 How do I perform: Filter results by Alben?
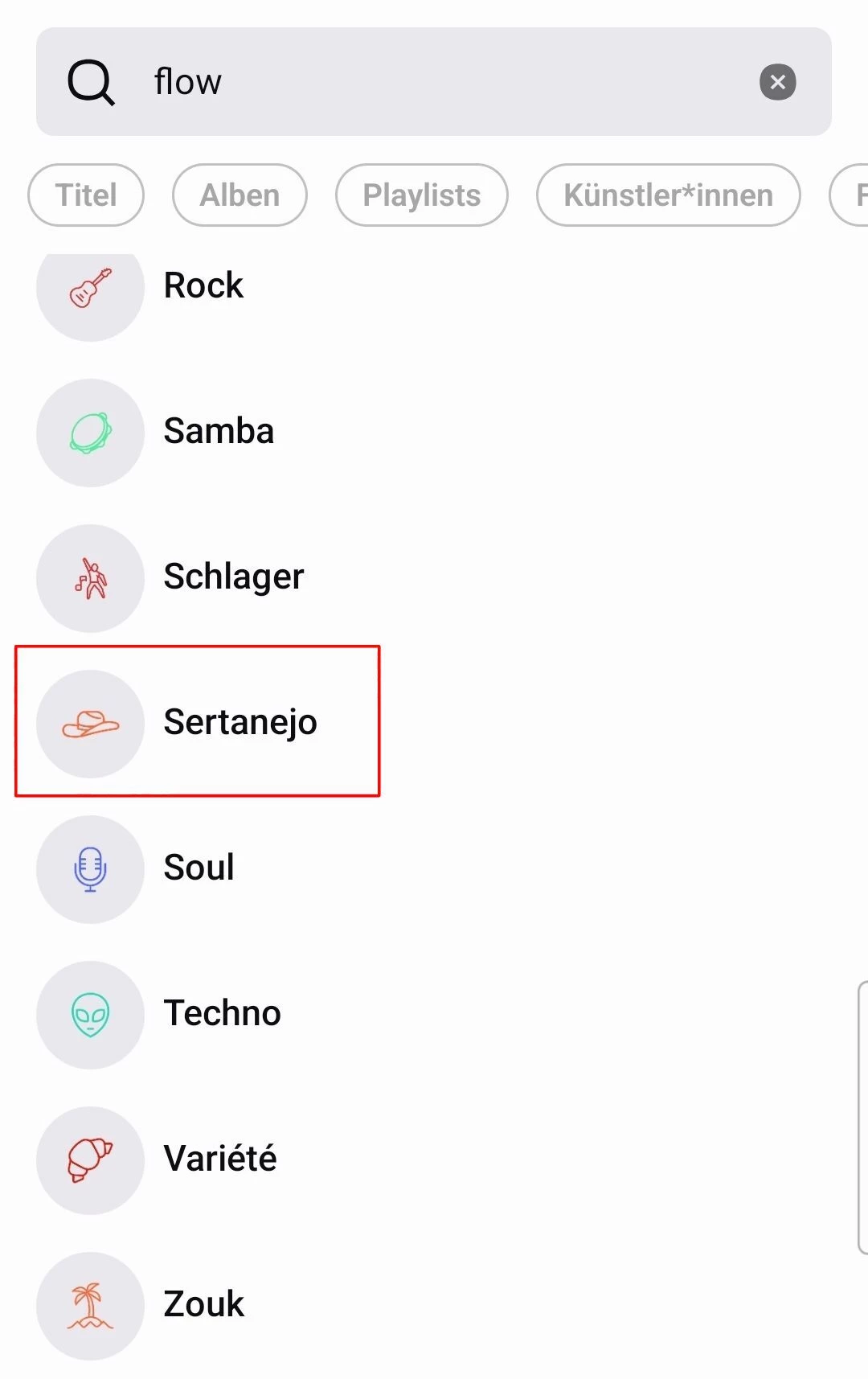pyautogui.click(x=240, y=195)
